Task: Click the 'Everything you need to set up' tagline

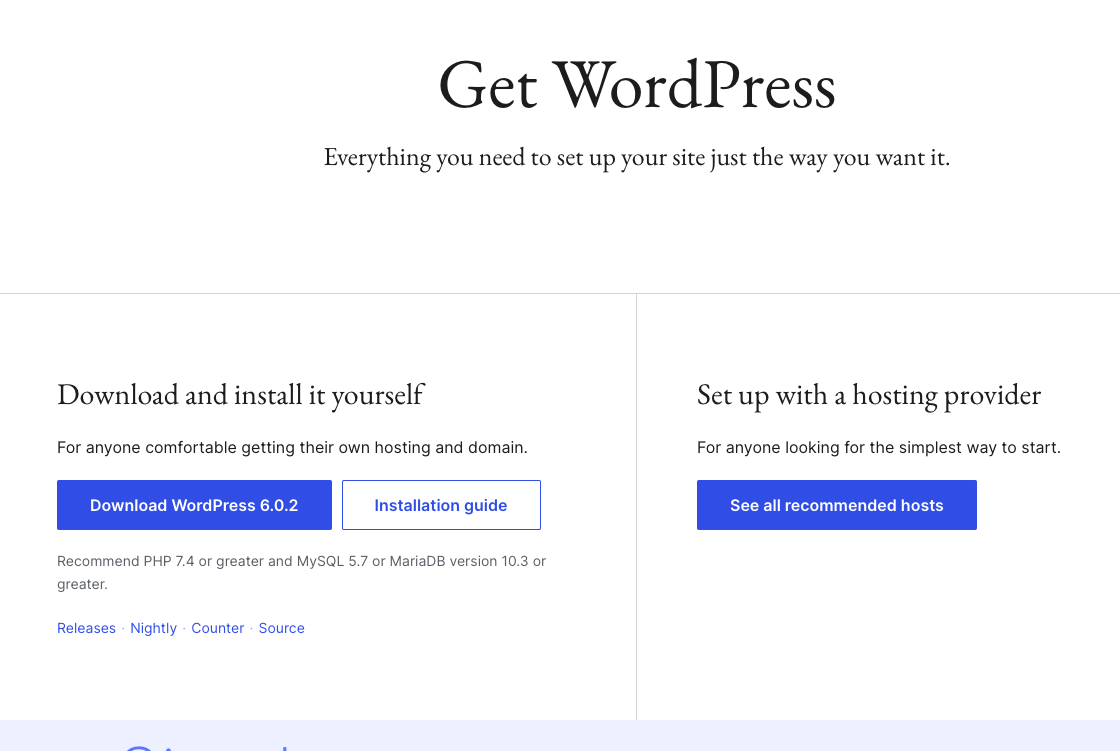Action: click(x=637, y=157)
